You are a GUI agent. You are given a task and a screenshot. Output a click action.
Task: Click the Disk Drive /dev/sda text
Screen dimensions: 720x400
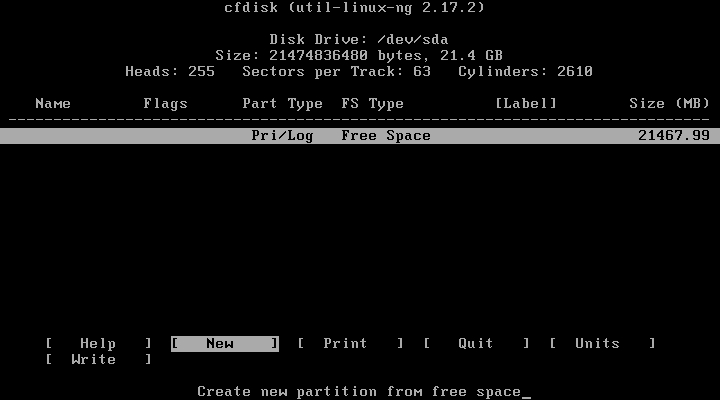pos(359,39)
